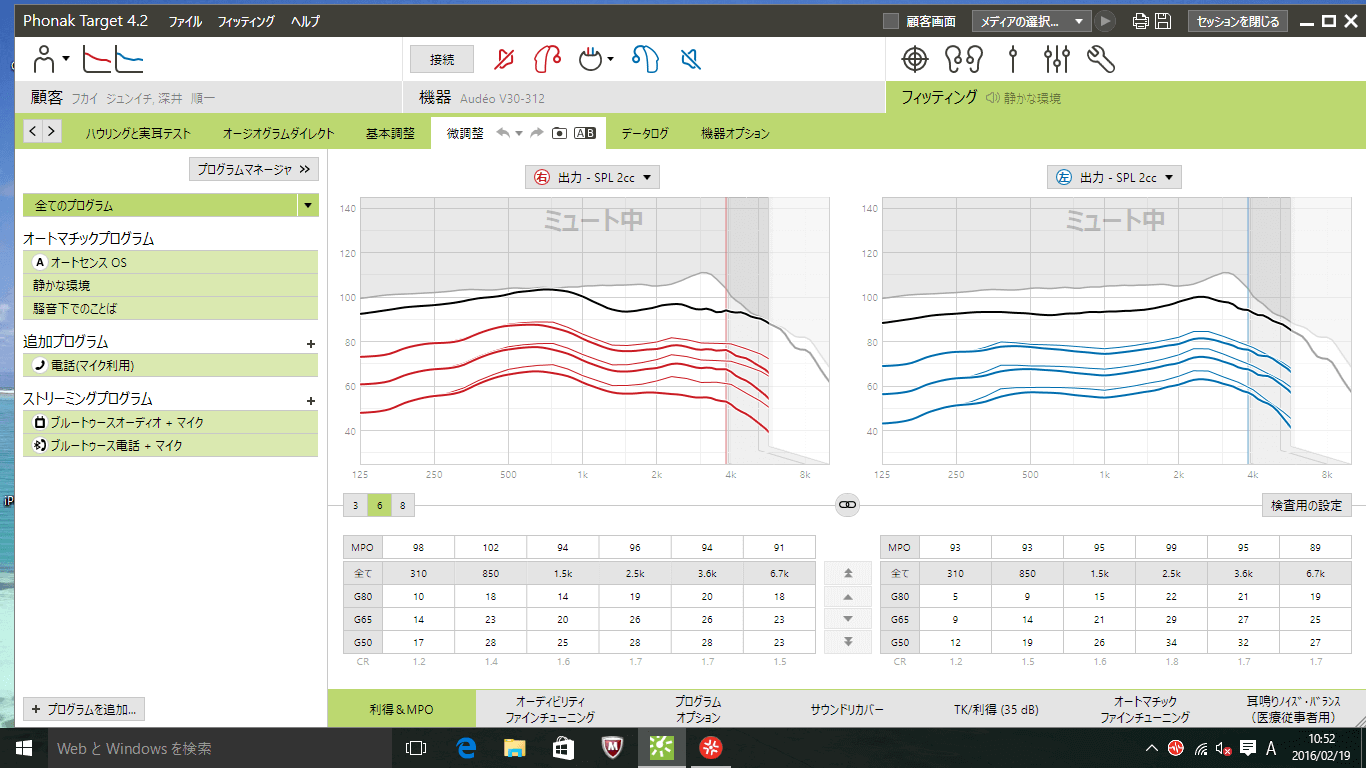Switch to オージオグラムダイレクト tab
The width and height of the screenshot is (1366, 768).
tap(278, 133)
